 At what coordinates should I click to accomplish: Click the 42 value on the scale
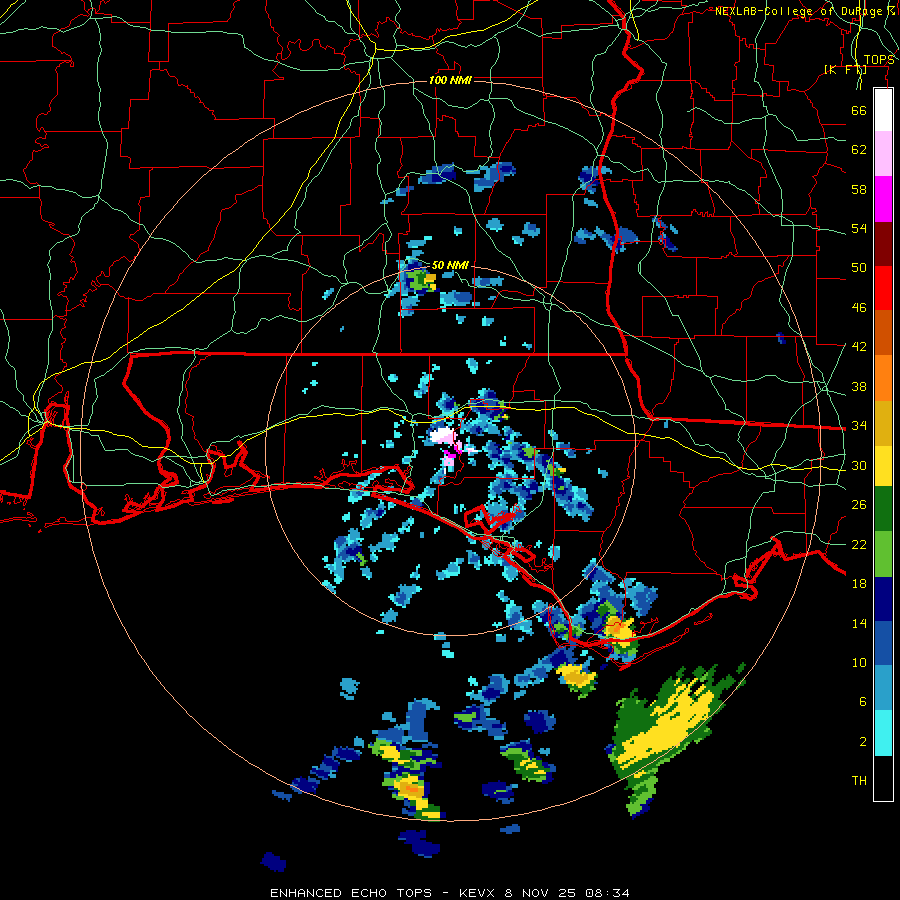pos(859,347)
